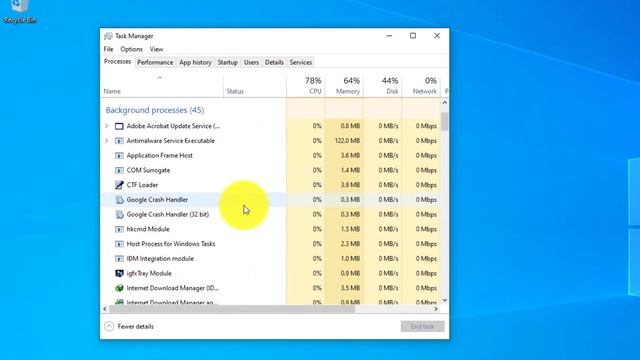Select the Background processes (45) group header

click(155, 110)
